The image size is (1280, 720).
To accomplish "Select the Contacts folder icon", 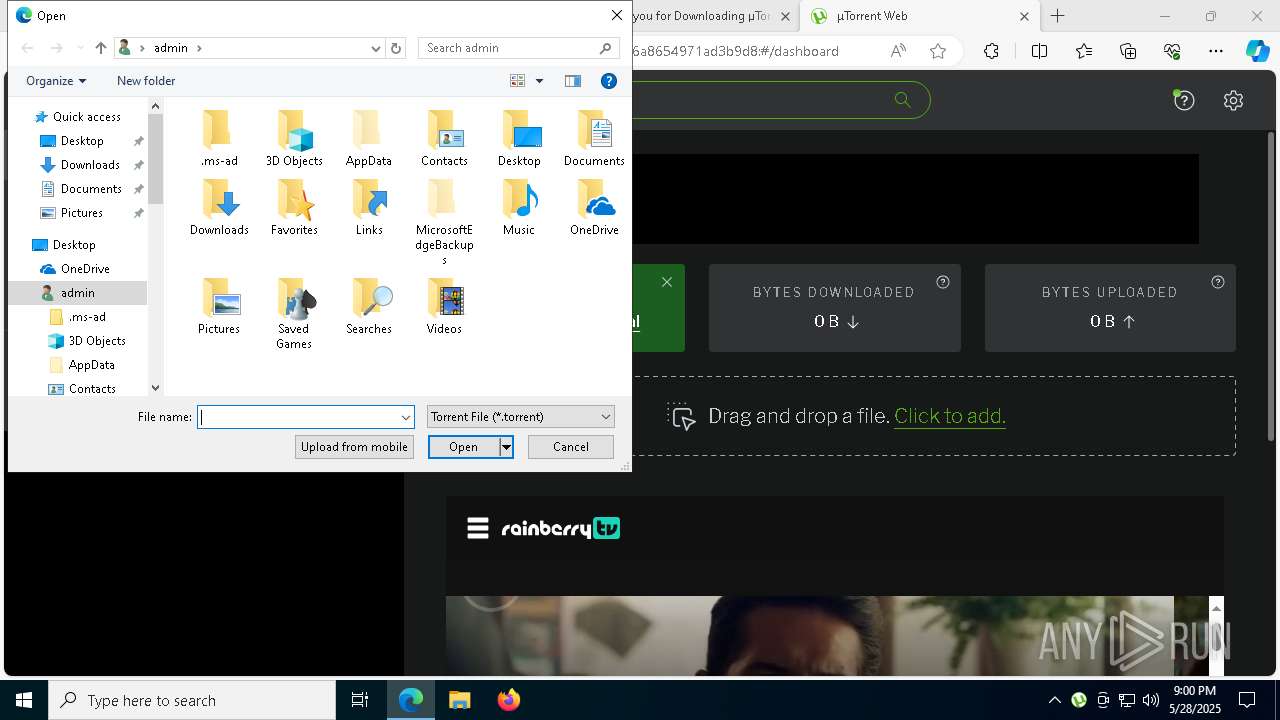I will click(444, 130).
